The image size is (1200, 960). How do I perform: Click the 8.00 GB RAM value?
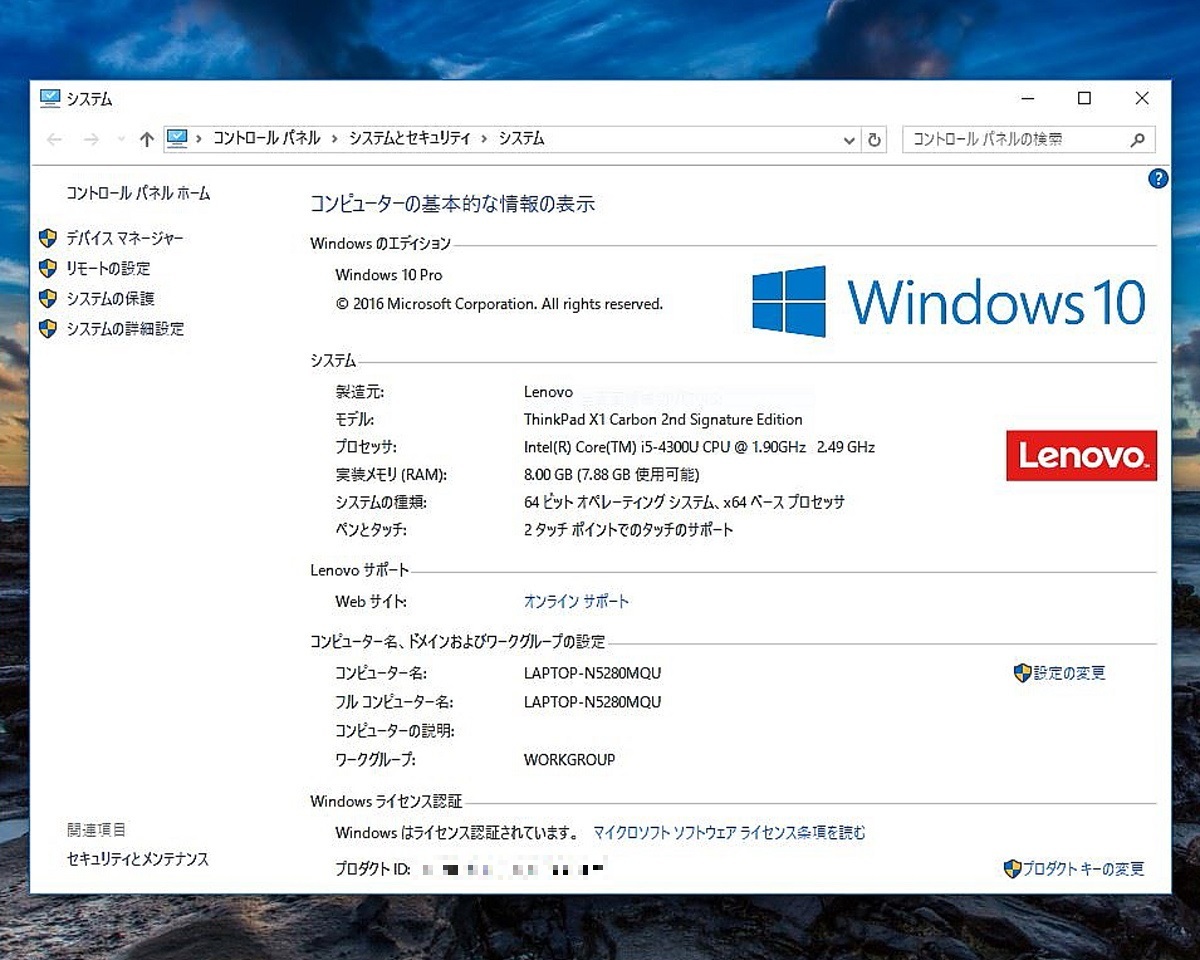coord(612,475)
